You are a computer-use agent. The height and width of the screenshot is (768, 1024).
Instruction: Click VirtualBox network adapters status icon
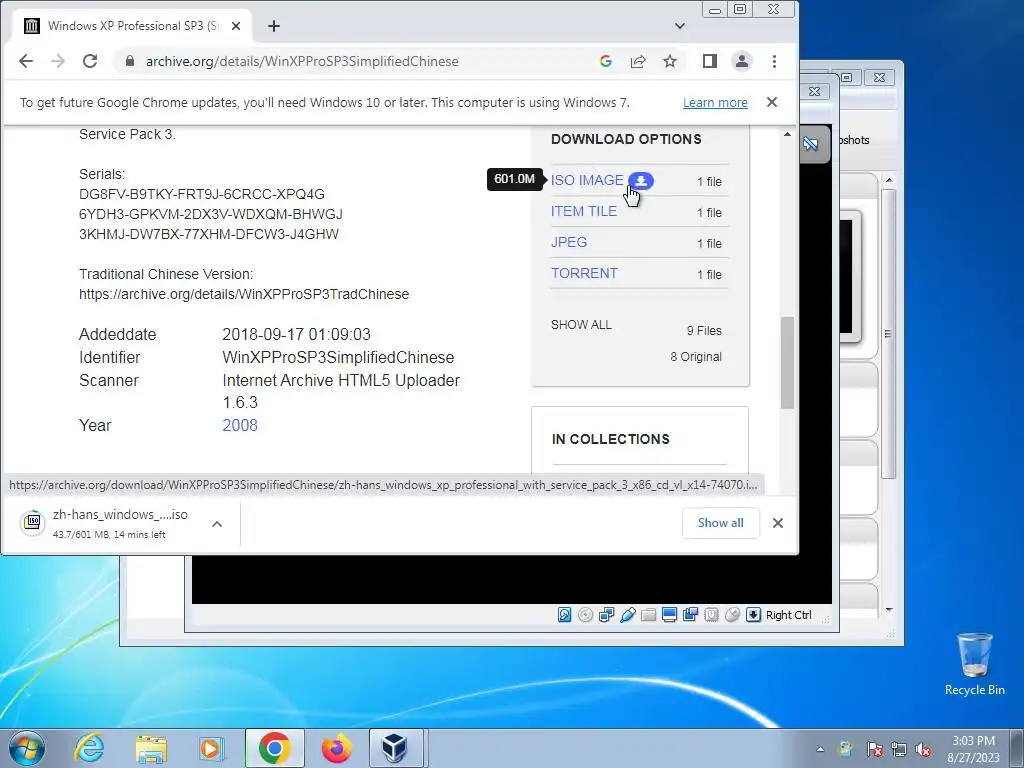(607, 615)
